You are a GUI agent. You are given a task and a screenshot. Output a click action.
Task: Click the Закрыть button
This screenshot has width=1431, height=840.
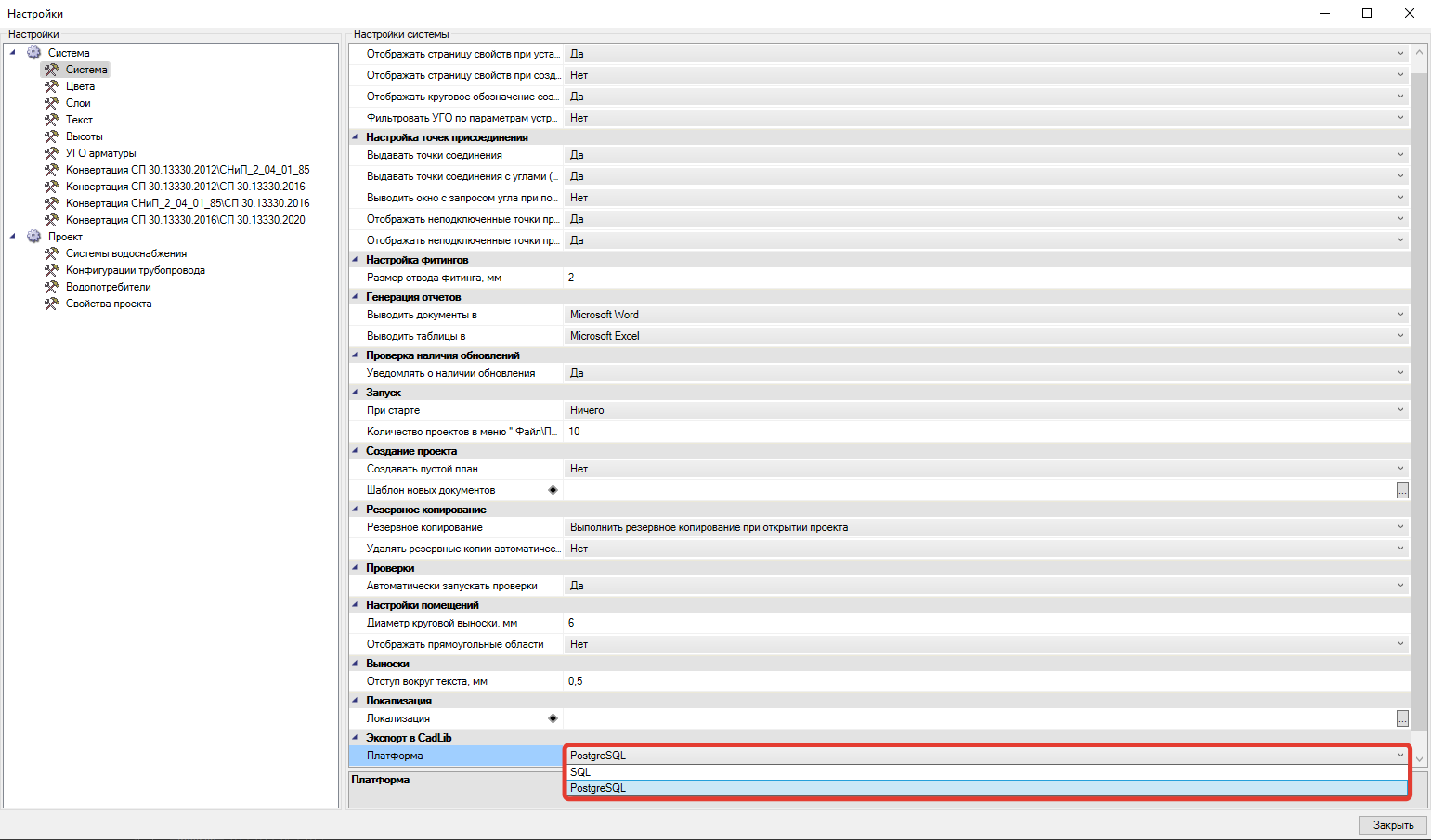tap(1393, 825)
